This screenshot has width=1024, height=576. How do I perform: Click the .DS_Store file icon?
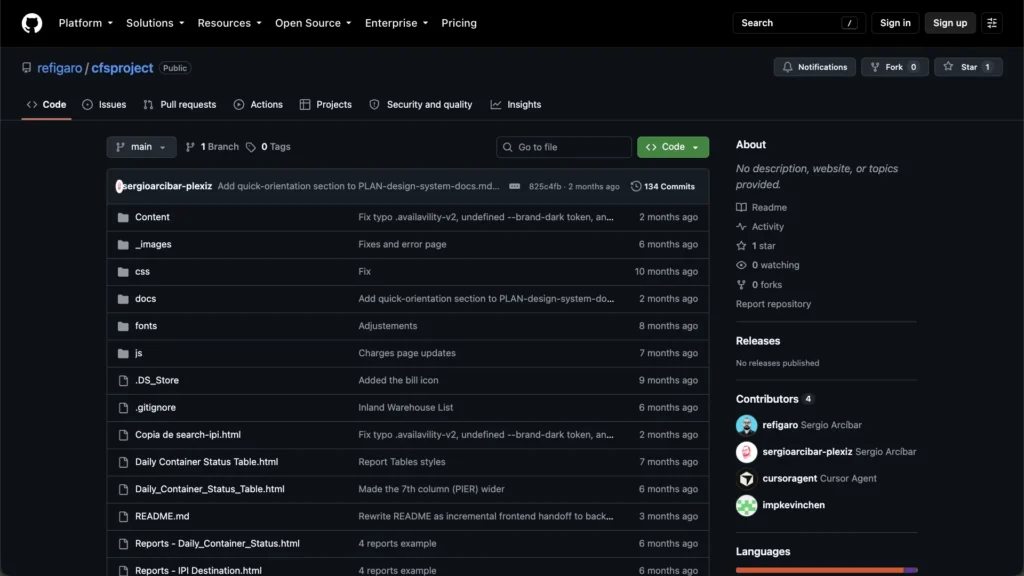coord(123,381)
